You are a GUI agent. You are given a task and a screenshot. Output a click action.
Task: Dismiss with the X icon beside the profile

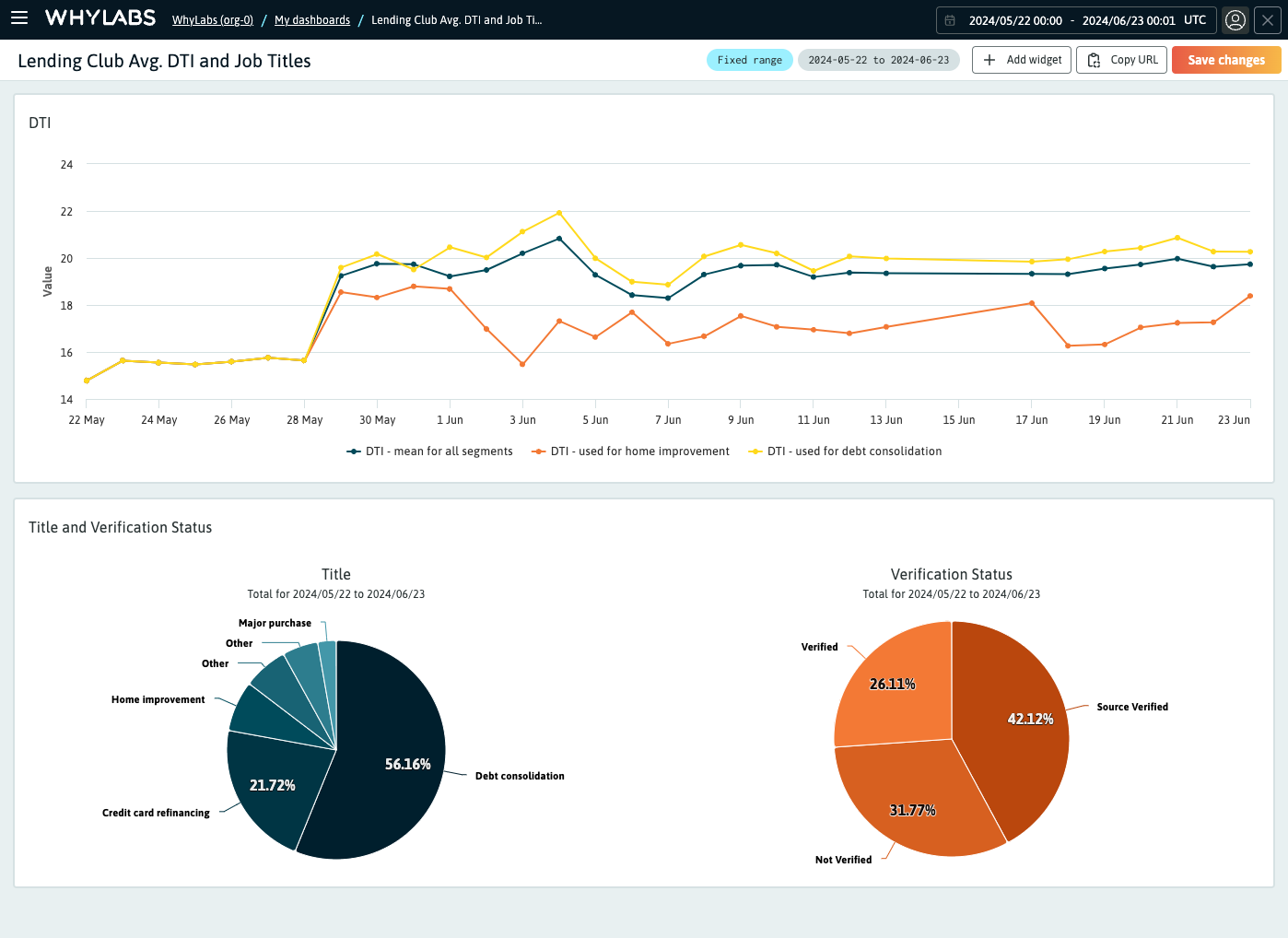[1267, 19]
